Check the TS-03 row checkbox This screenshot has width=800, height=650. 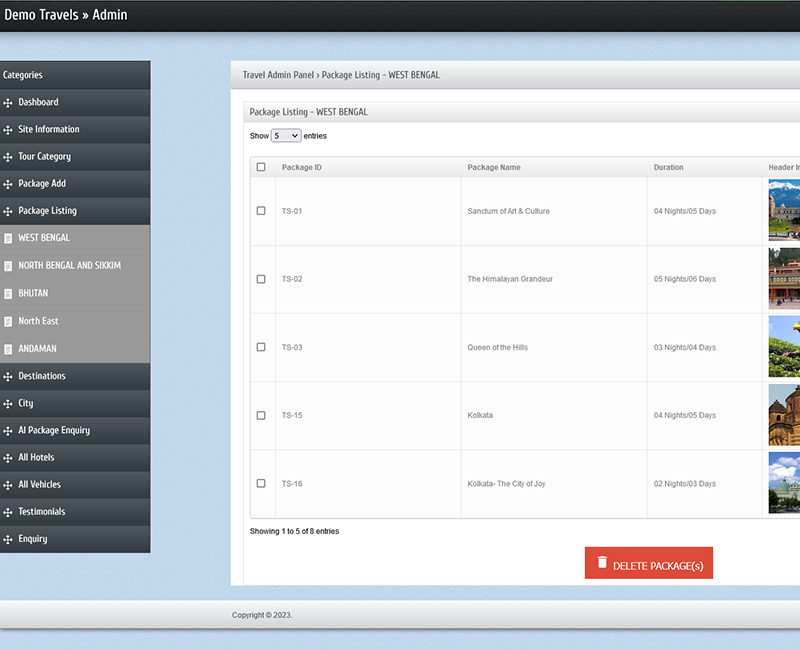coord(261,347)
